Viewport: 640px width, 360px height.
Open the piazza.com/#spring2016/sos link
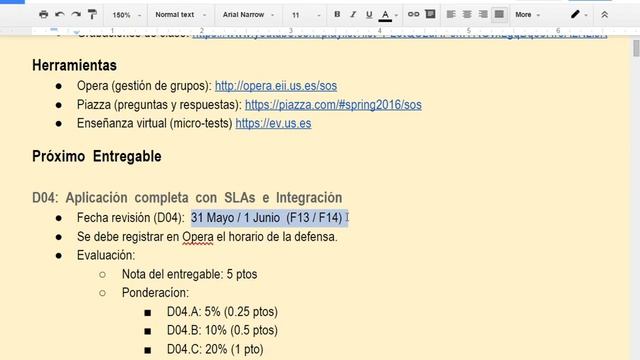(x=333, y=105)
